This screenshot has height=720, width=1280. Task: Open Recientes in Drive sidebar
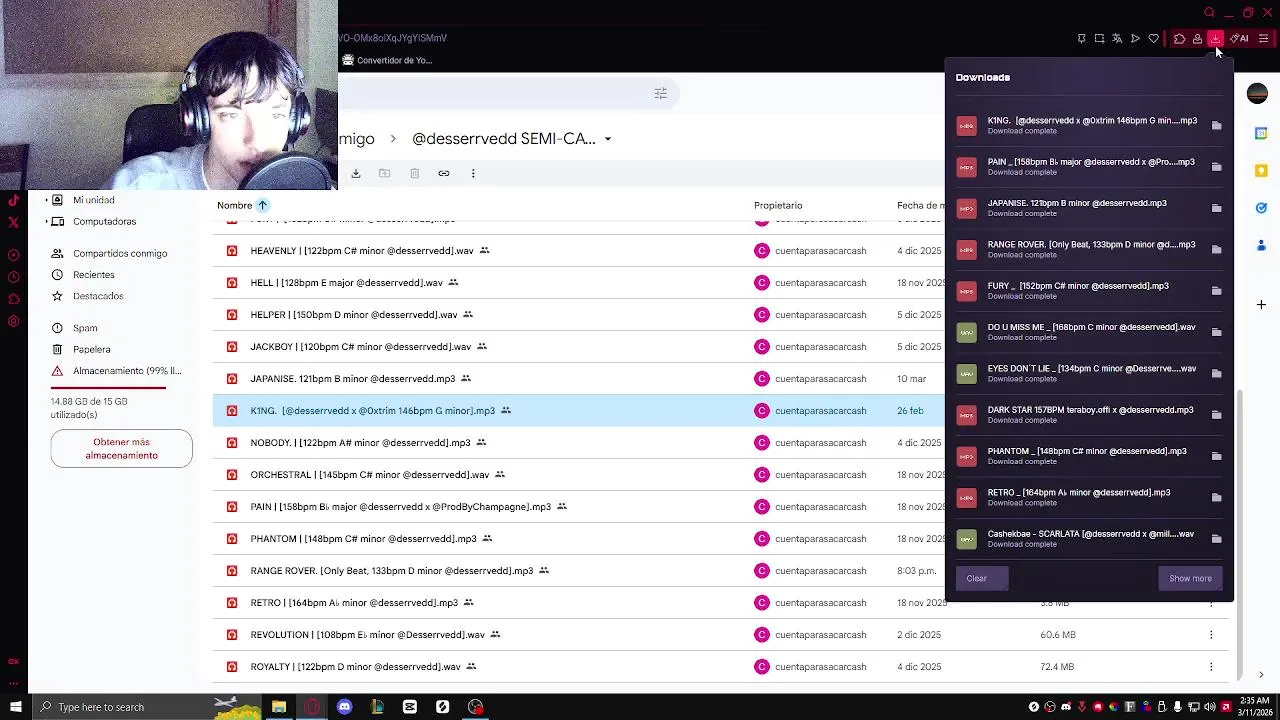pyautogui.click(x=93, y=275)
